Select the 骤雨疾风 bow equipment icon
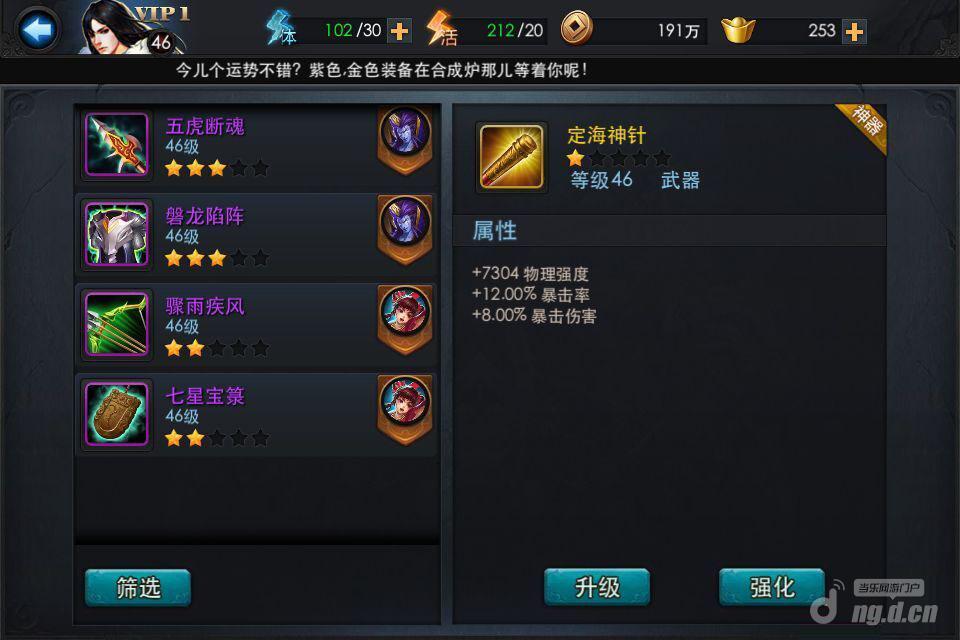Screen dimensions: 960x640 click(117, 324)
